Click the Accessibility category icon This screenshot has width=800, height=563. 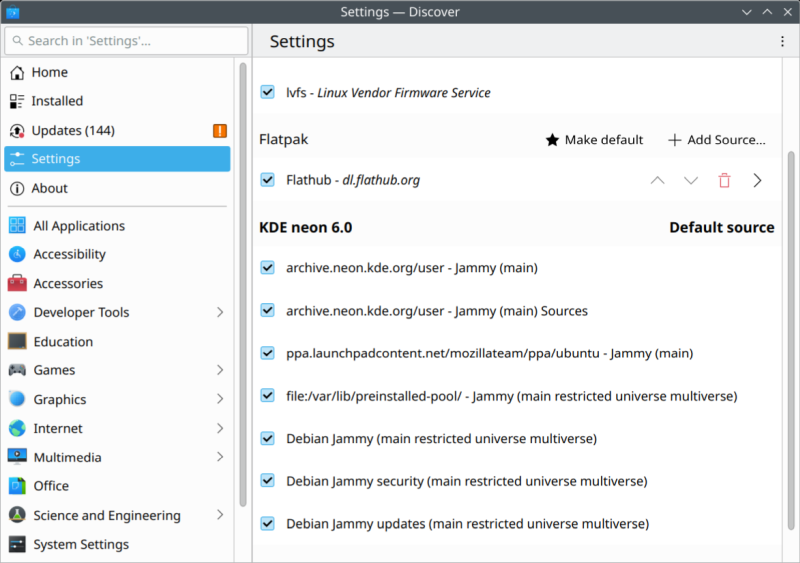17,255
